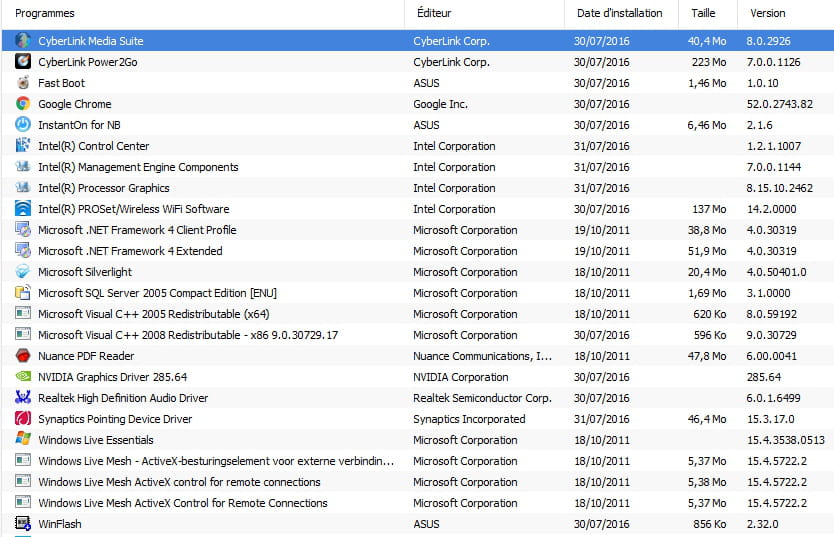Select Intel(R) PROSet/Wireless WiFi Software entry
The height and width of the screenshot is (537, 834).
point(134,209)
